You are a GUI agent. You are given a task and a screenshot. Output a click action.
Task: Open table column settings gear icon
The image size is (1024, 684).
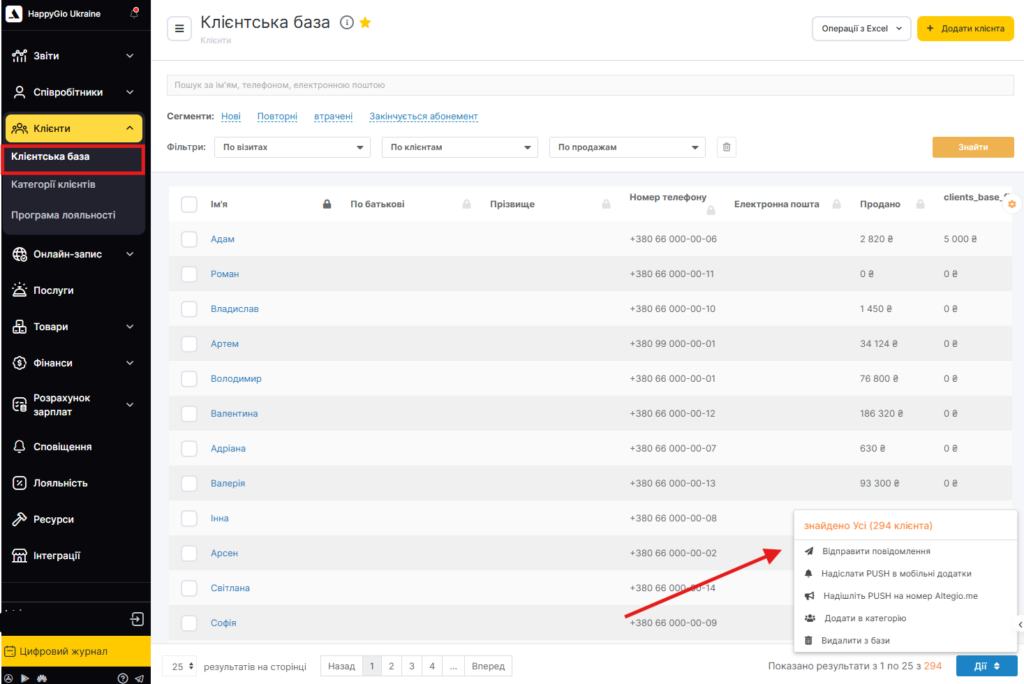click(x=1012, y=204)
